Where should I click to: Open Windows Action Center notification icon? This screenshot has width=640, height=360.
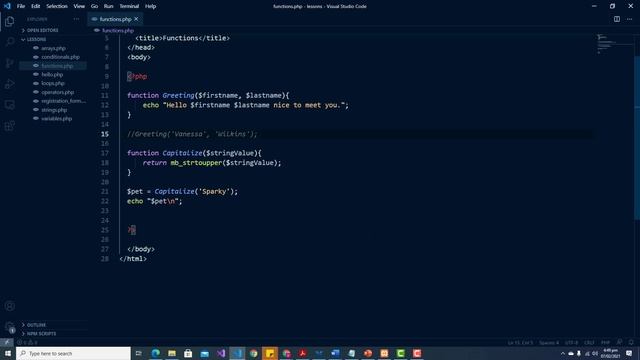[629, 353]
